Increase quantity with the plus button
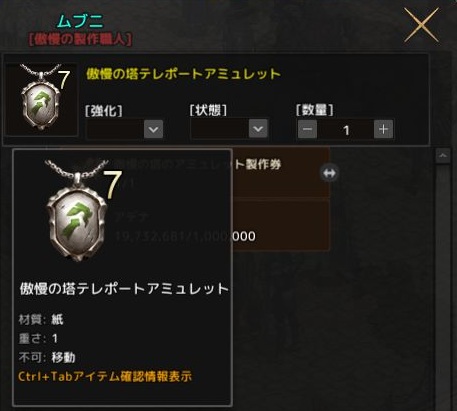457x411 pixels. click(x=384, y=129)
